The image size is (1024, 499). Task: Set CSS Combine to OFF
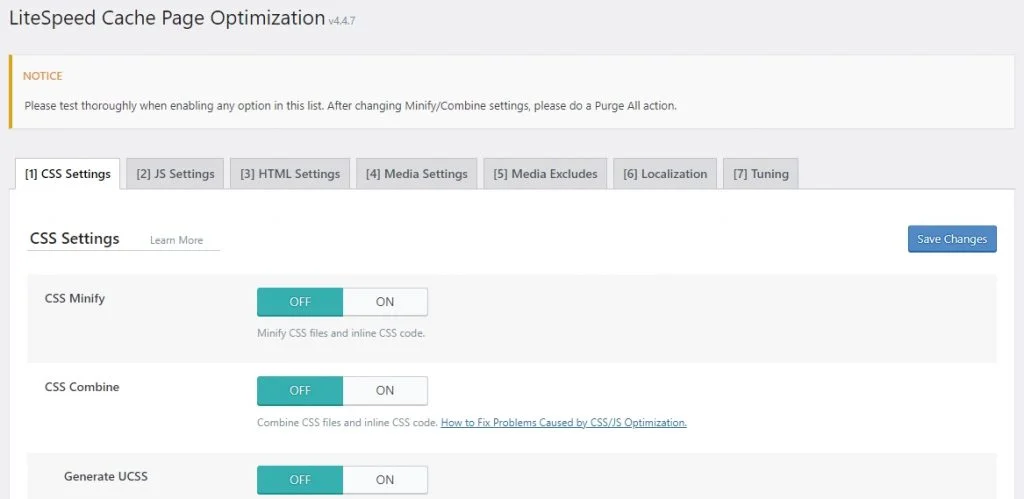click(300, 391)
